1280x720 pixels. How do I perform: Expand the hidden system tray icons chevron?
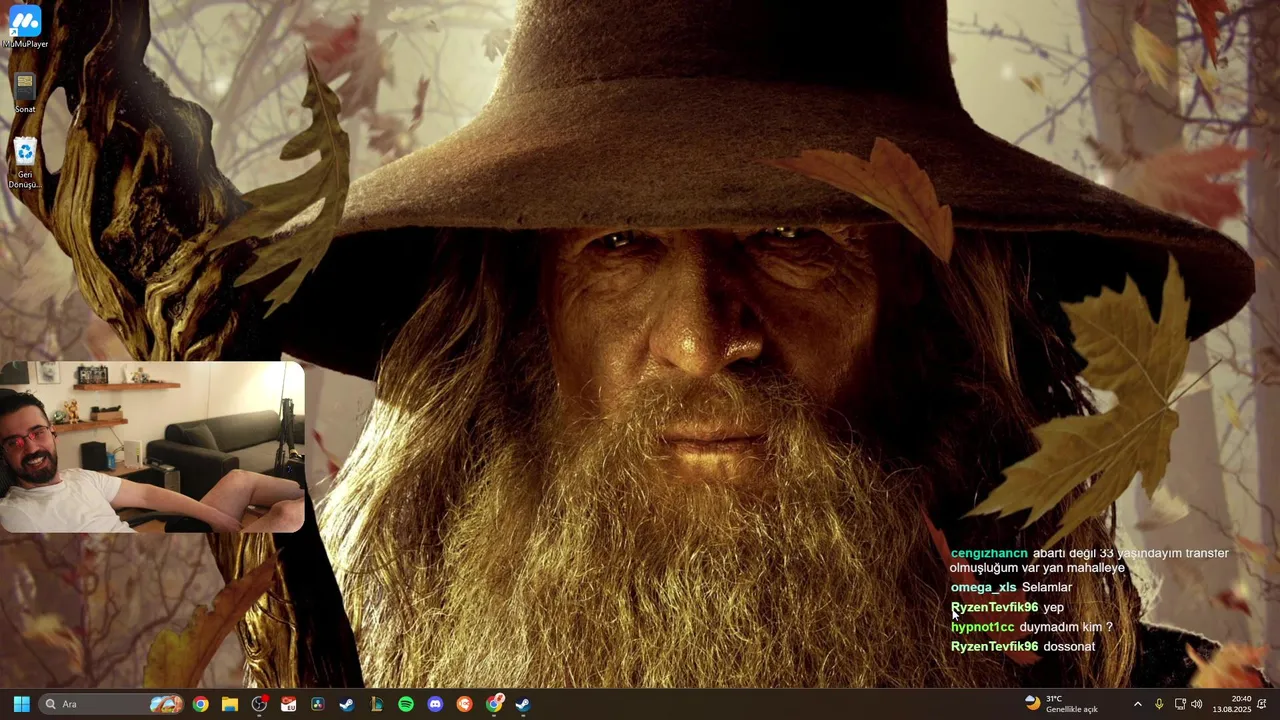[1137, 704]
